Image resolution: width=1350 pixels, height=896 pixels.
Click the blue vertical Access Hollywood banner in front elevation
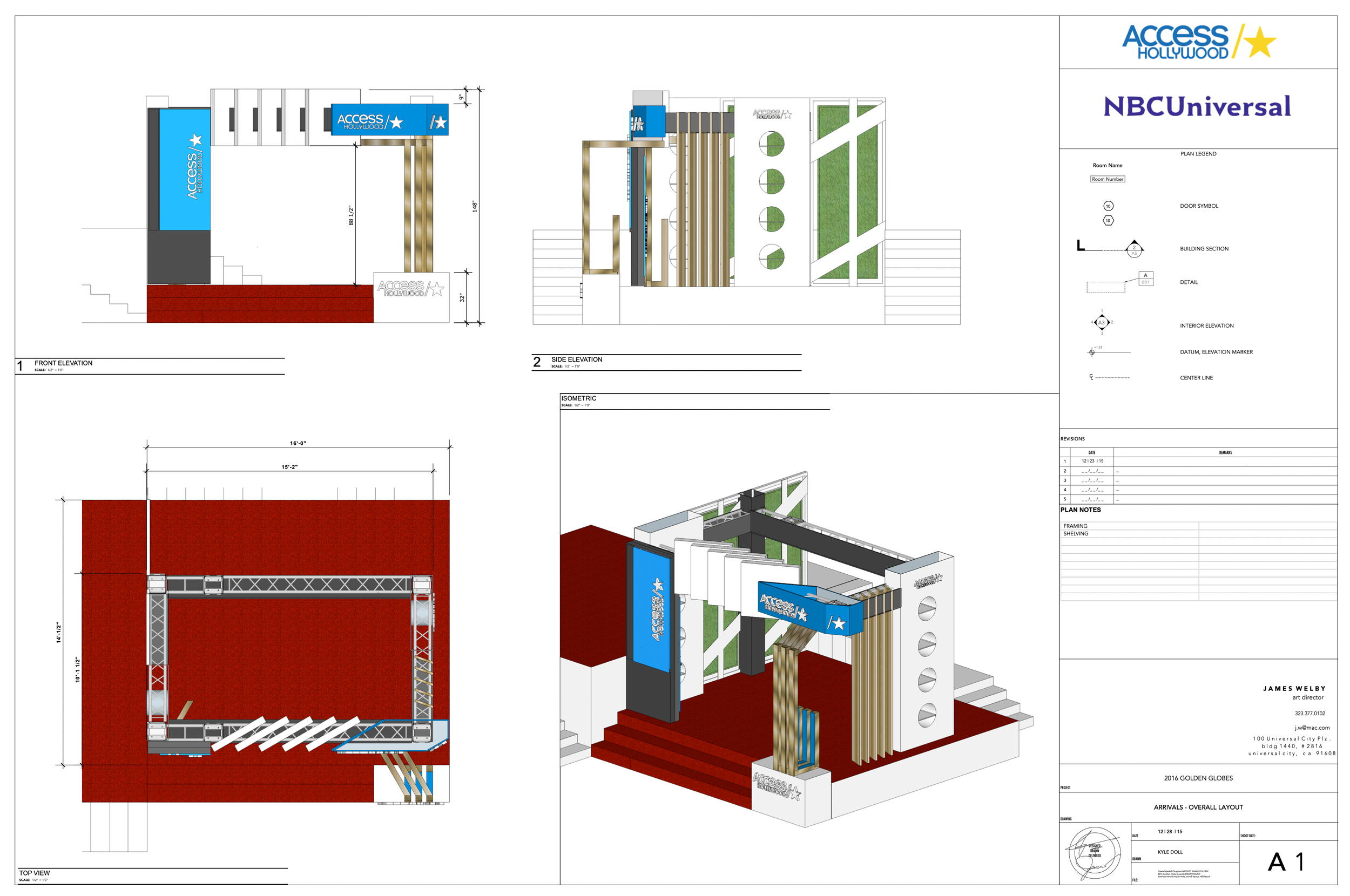[x=184, y=169]
